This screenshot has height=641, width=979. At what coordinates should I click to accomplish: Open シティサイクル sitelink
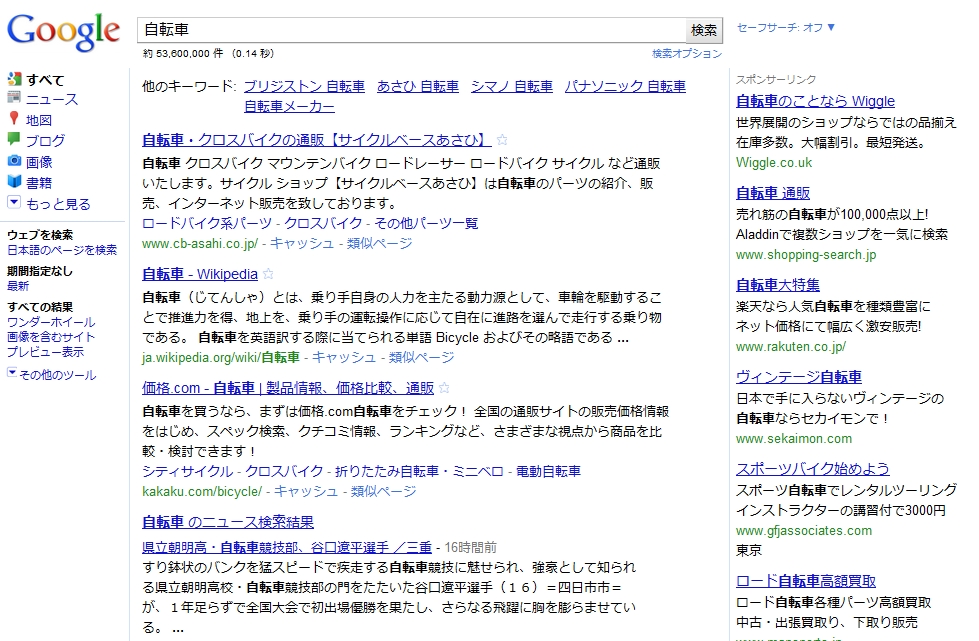[187, 471]
